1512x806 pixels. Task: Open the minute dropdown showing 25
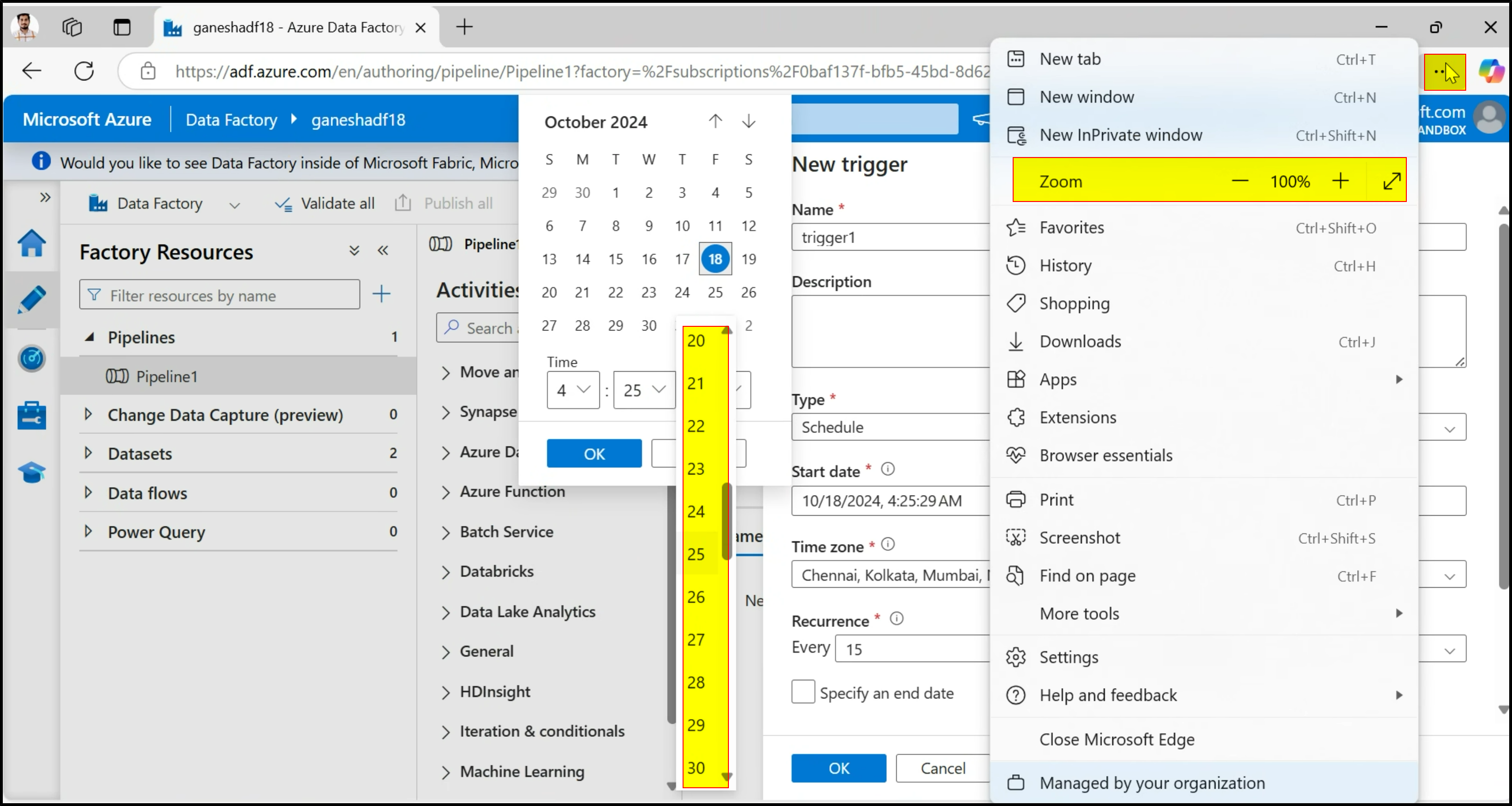(644, 390)
